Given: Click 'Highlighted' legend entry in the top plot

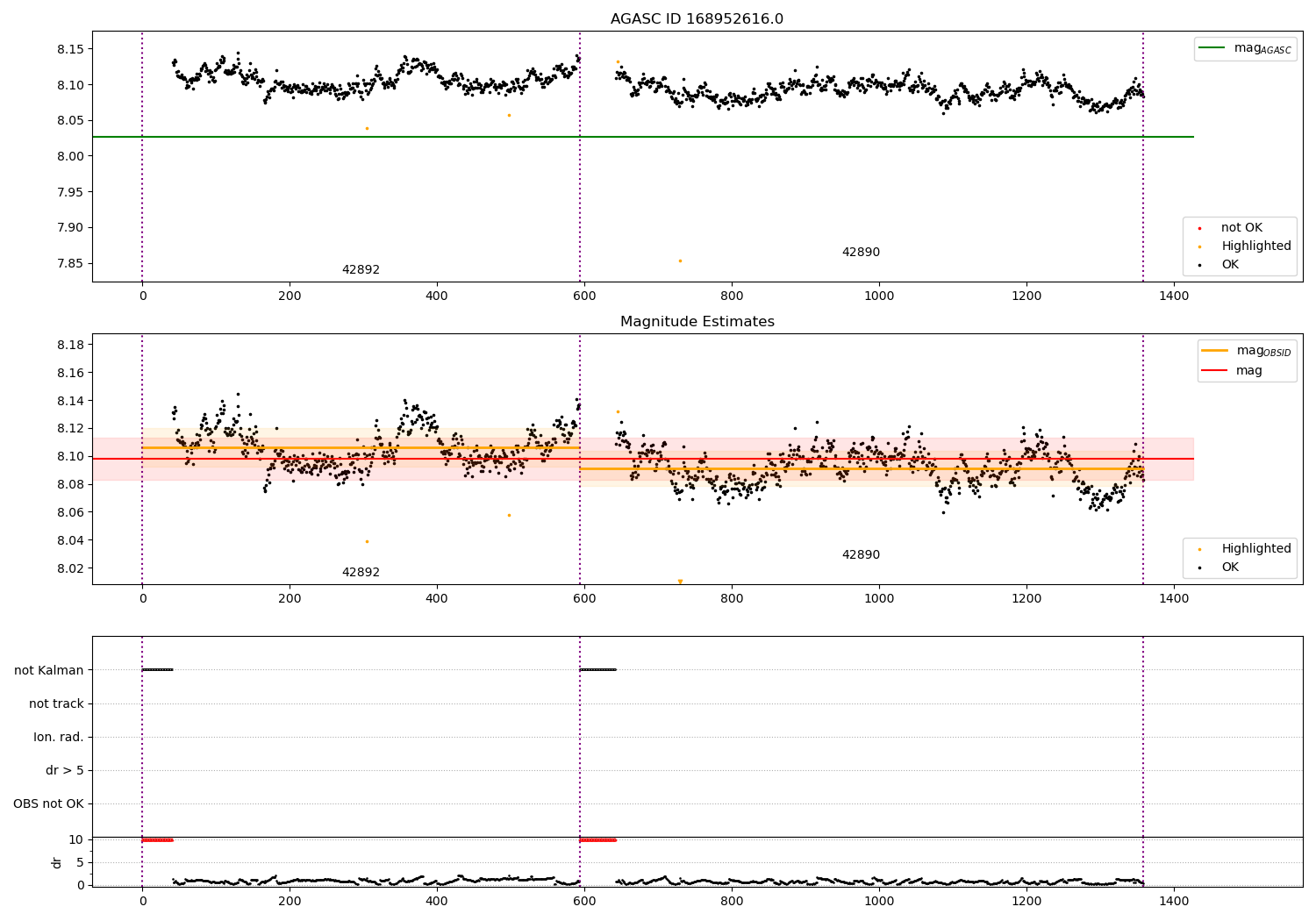Looking at the screenshot, I should (x=1256, y=246).
